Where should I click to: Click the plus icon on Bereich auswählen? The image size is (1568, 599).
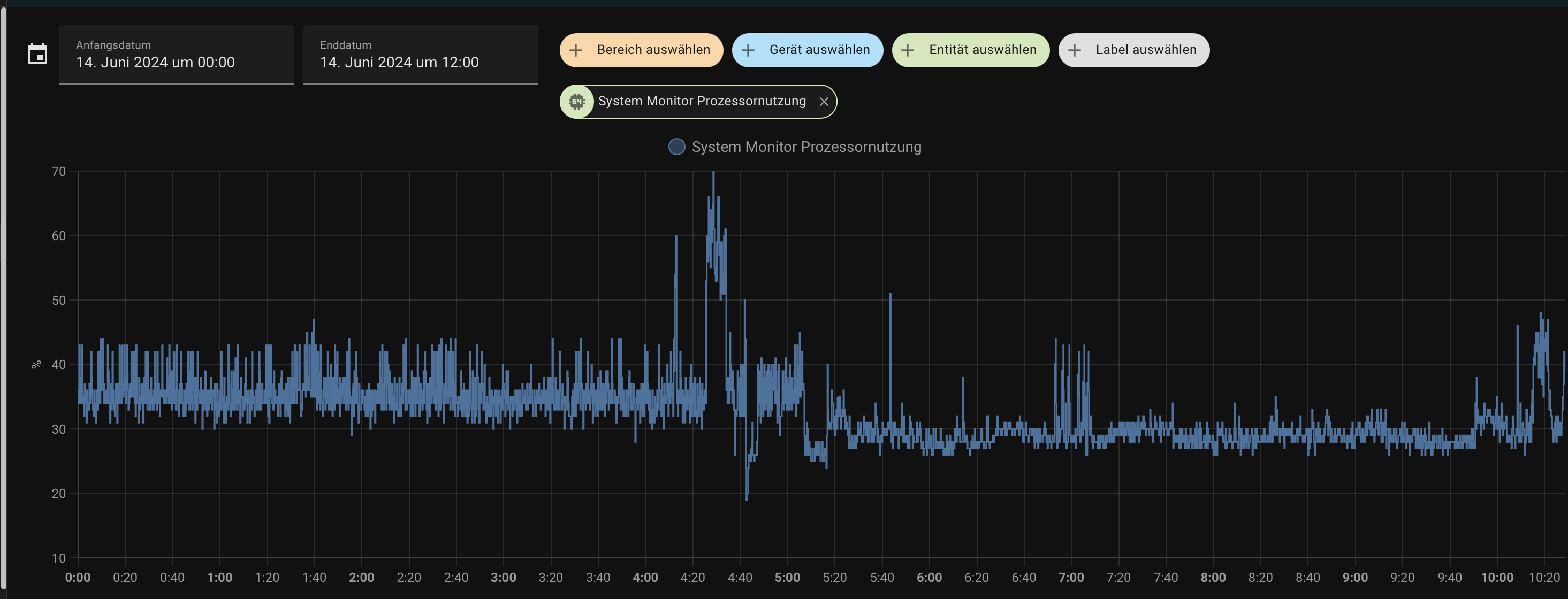575,50
